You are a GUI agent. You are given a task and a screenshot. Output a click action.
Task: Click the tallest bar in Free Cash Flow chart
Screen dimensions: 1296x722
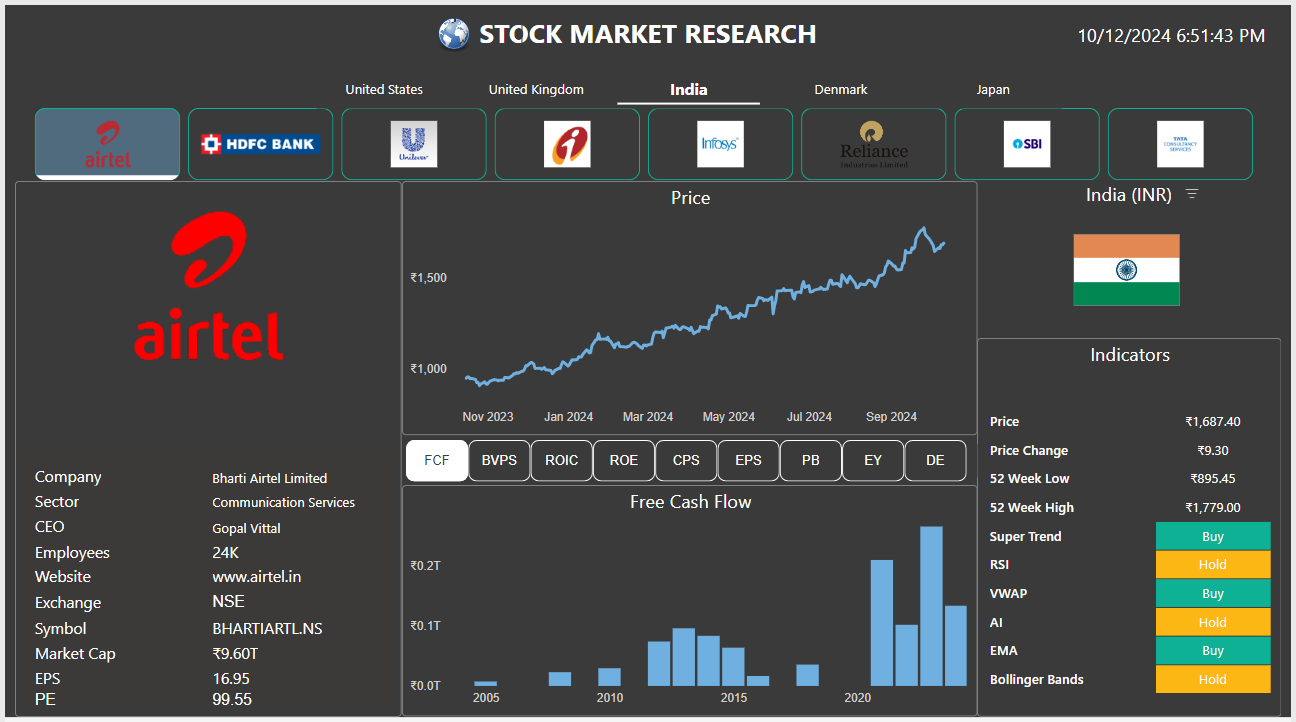pyautogui.click(x=931, y=606)
